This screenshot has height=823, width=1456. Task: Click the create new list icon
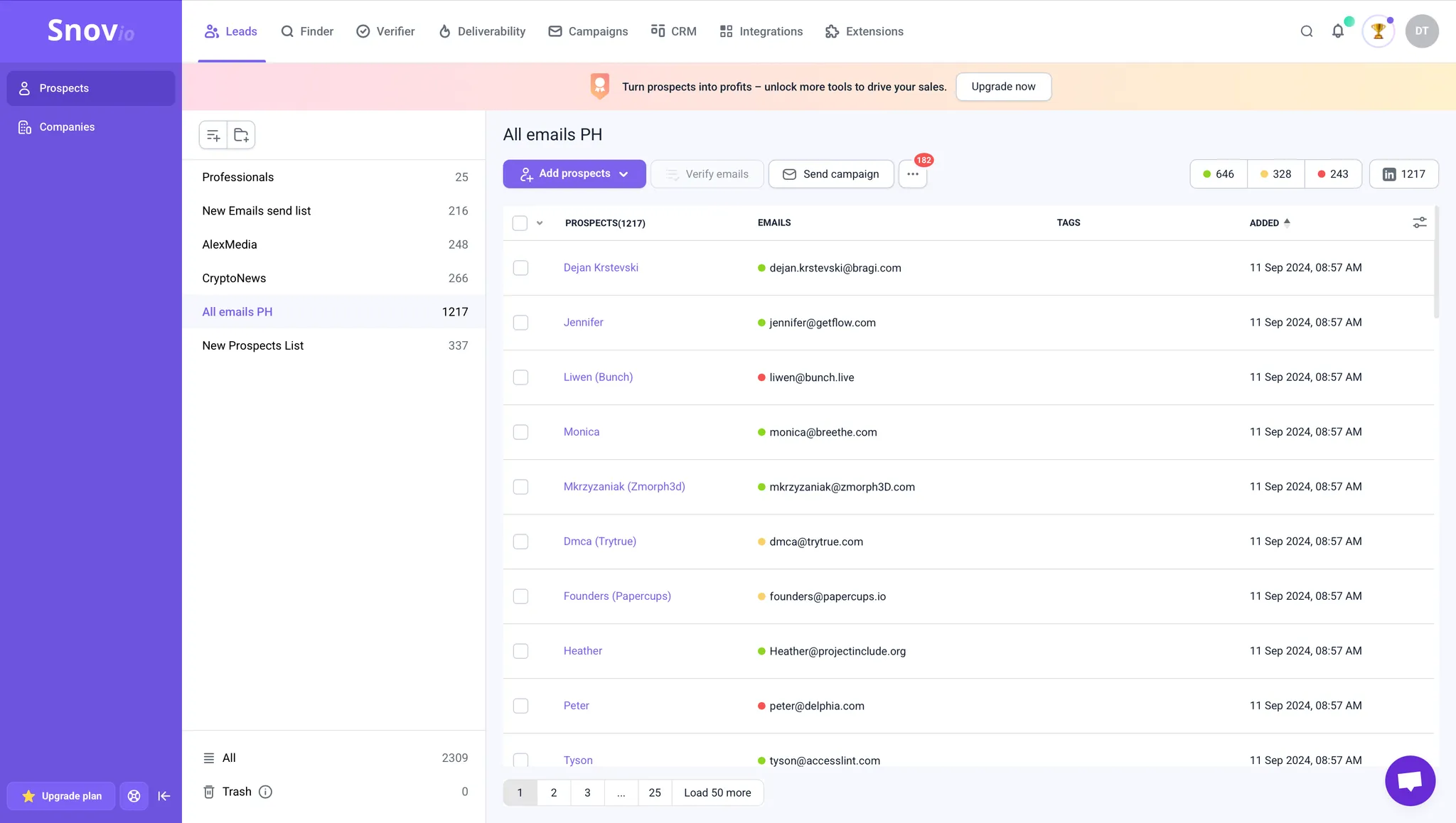click(x=213, y=135)
